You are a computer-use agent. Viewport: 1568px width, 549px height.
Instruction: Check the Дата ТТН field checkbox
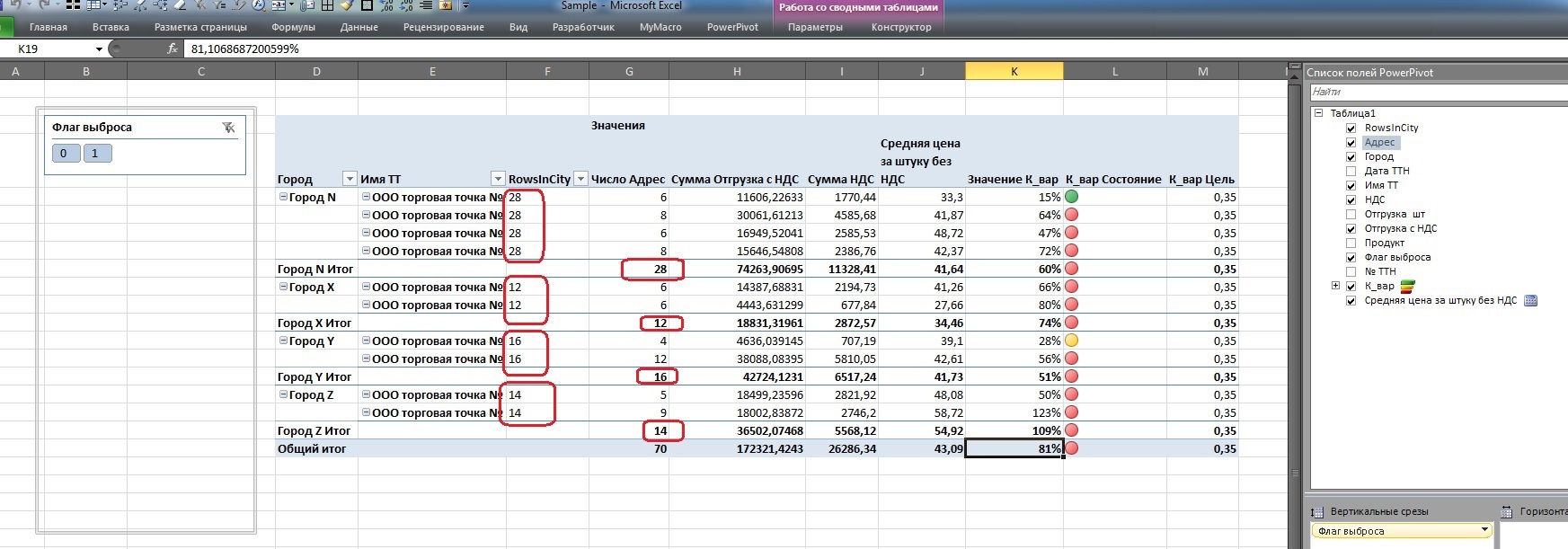[1351, 171]
